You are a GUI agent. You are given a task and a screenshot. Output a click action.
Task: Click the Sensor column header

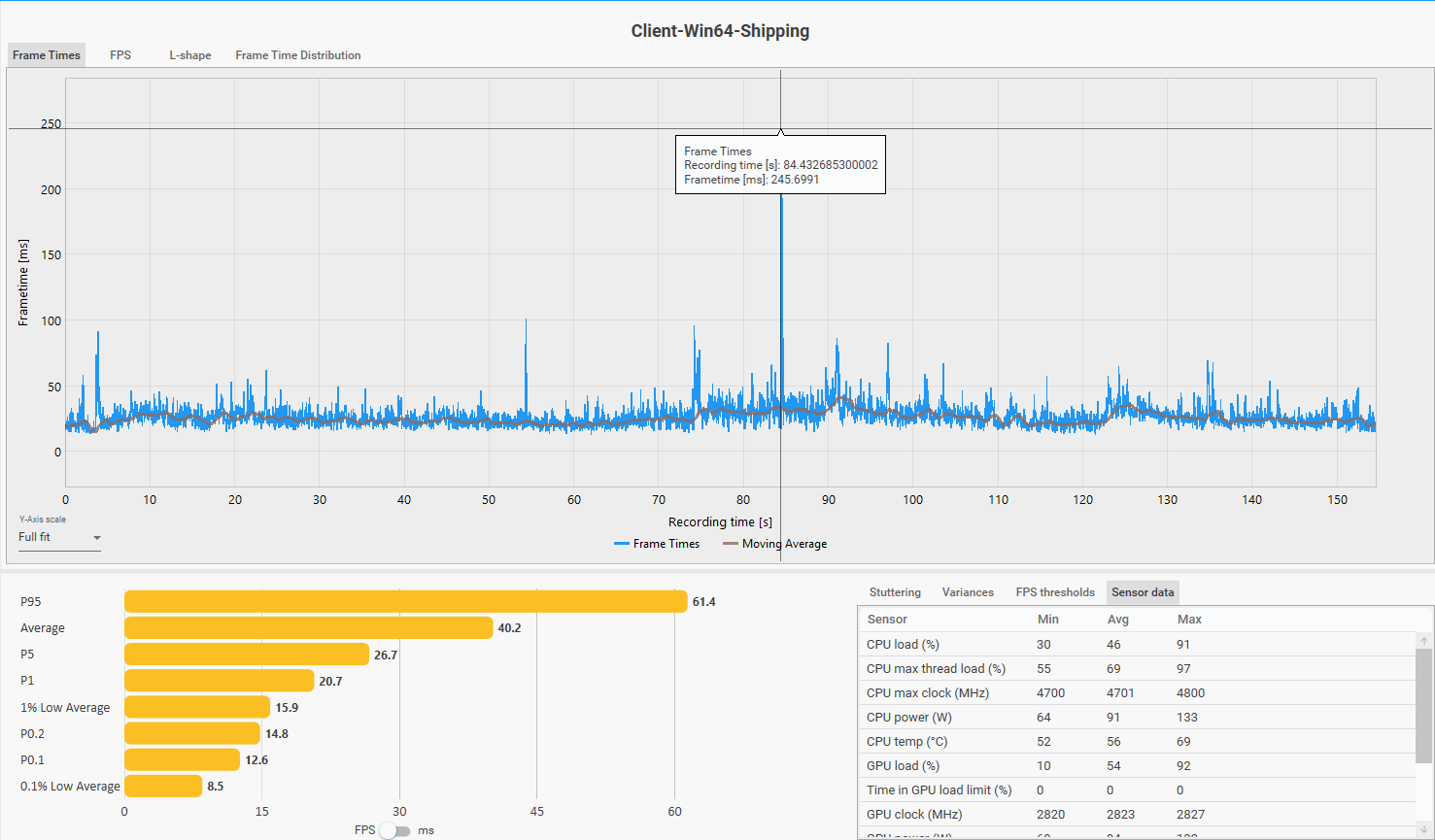(x=887, y=620)
